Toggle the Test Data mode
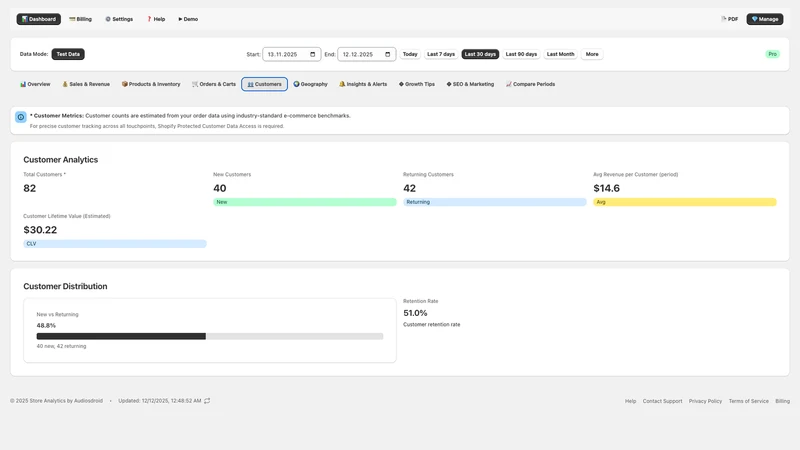 coord(68,54)
